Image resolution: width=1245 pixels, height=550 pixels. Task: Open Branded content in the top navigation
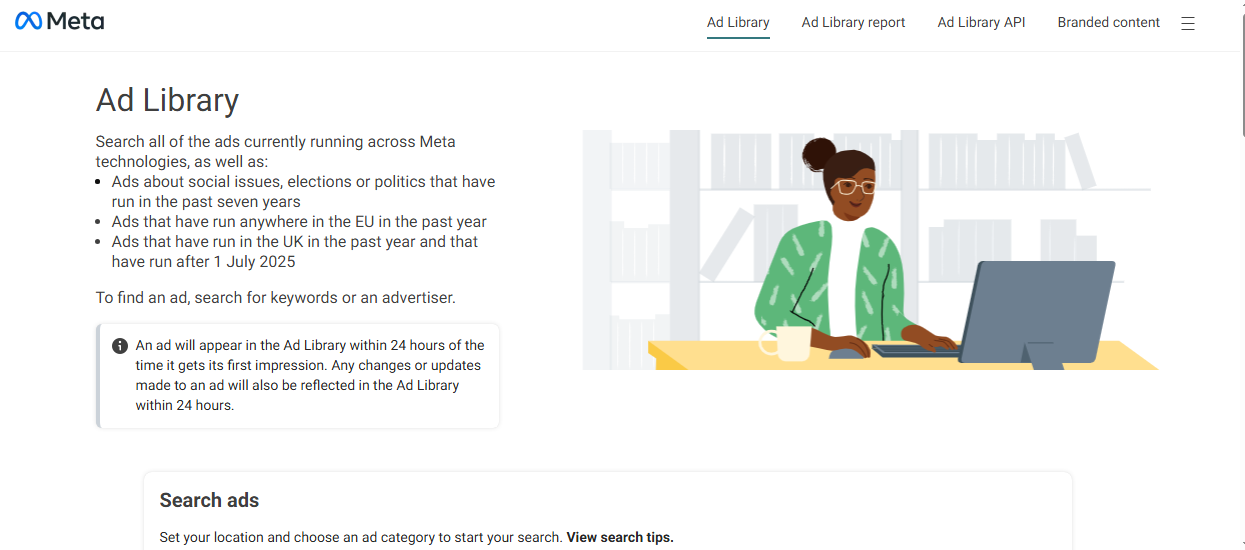pyautogui.click(x=1108, y=22)
